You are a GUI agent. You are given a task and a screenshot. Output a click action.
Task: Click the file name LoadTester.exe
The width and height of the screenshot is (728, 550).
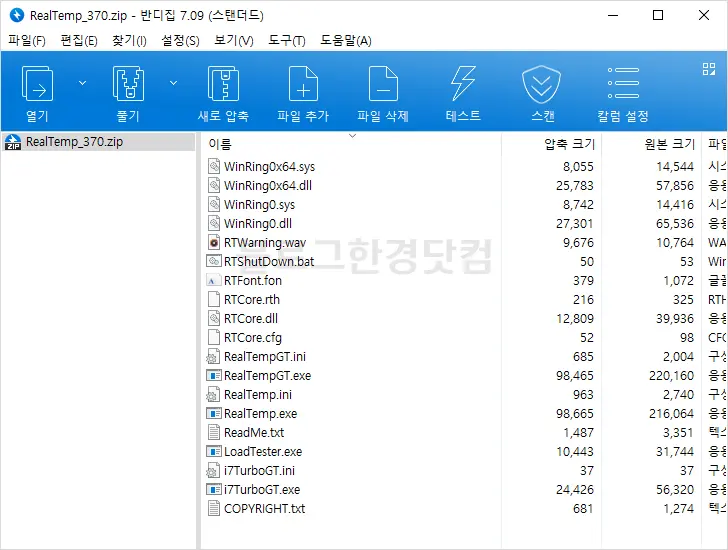click(263, 452)
